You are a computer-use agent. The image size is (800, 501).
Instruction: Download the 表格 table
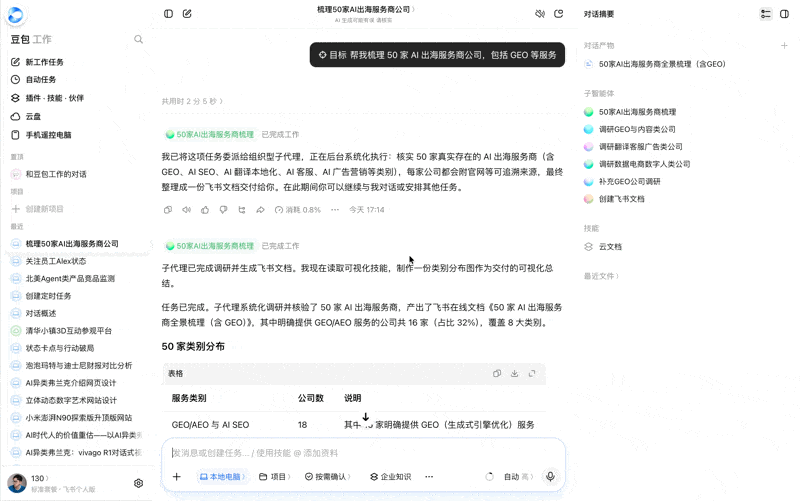pyautogui.click(x=514, y=373)
